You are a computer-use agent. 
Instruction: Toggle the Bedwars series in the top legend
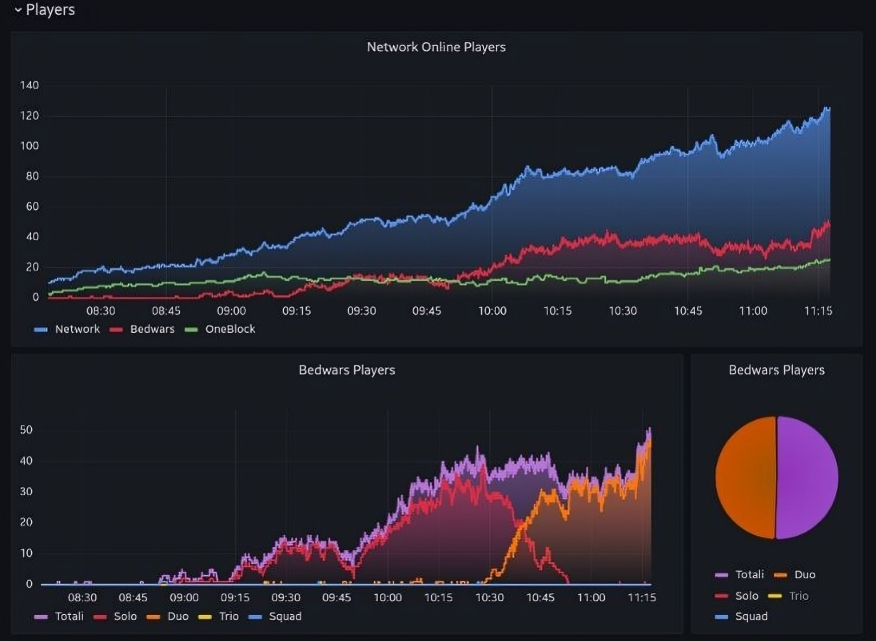tap(152, 329)
